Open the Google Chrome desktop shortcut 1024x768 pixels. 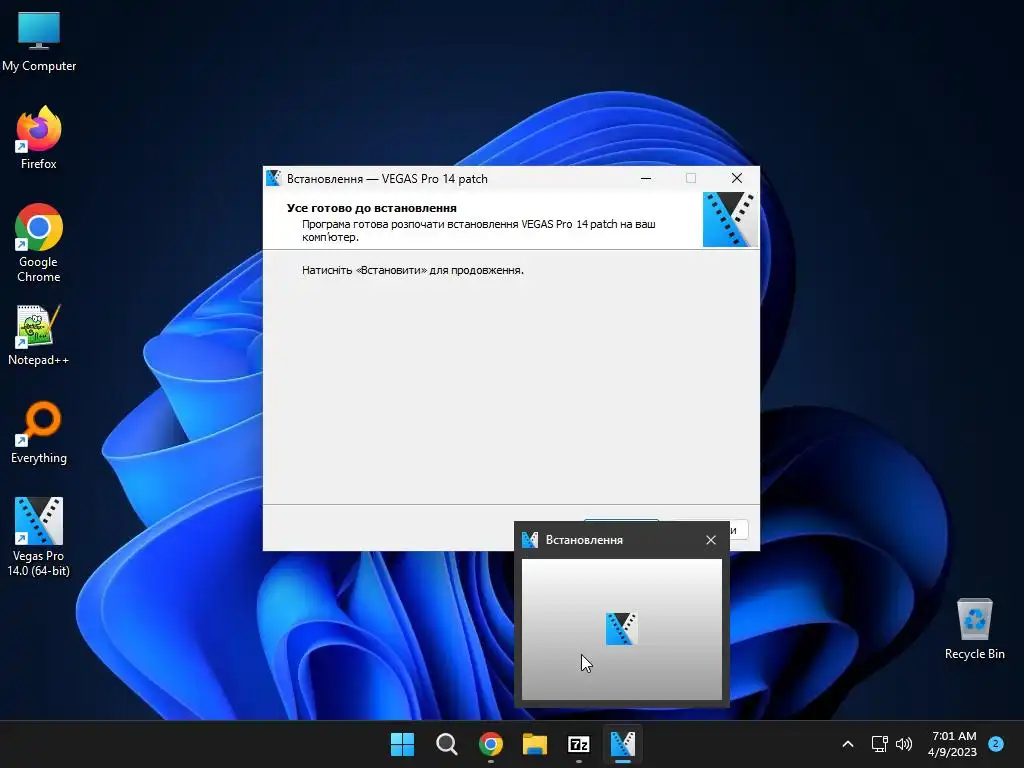point(39,242)
